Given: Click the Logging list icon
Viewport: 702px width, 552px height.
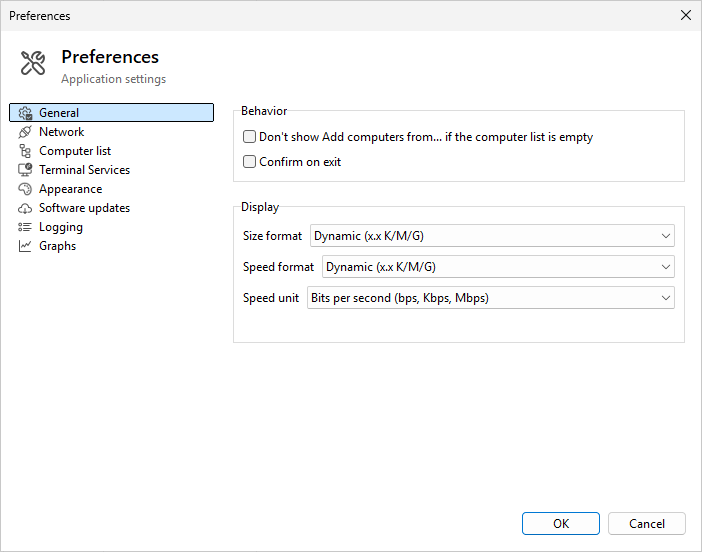Looking at the screenshot, I should point(26,227).
